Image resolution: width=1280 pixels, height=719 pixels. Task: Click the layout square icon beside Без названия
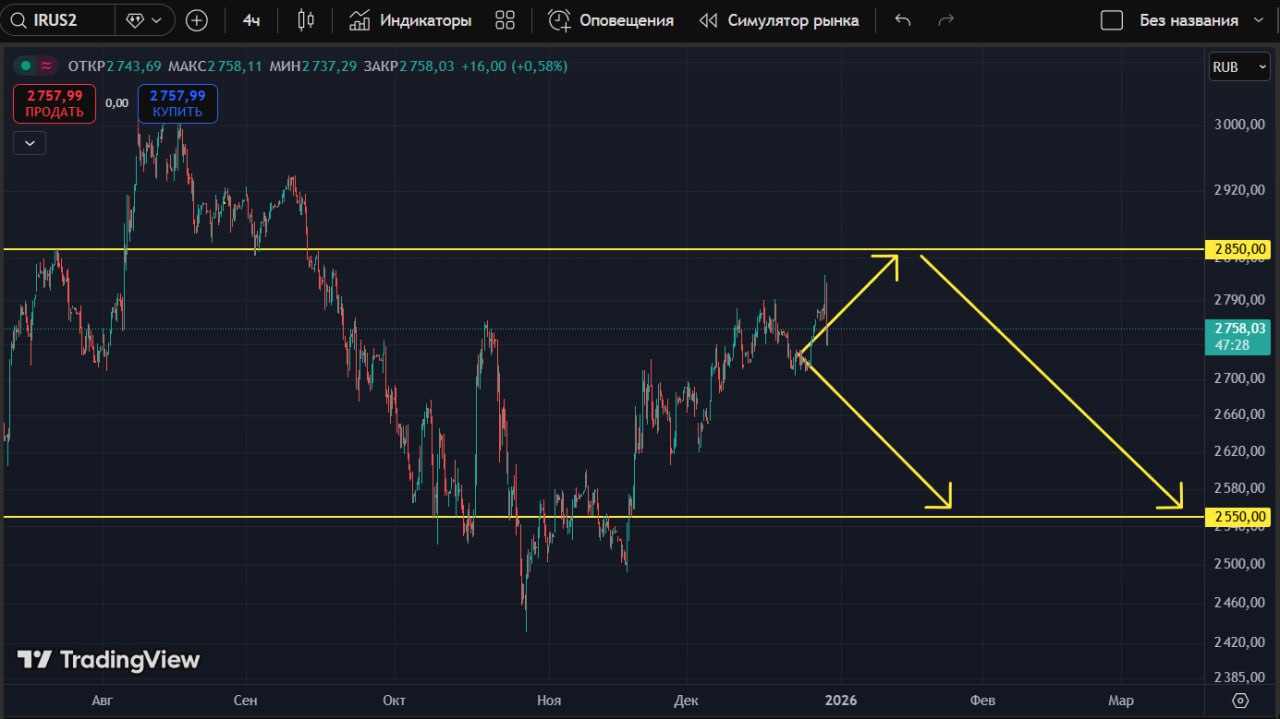(x=1111, y=20)
